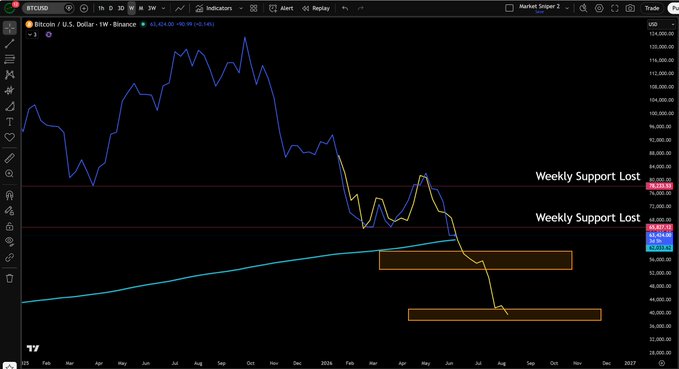This screenshot has height=369, width=679.
Task: Select the text annotation tool
Action: coord(10,122)
